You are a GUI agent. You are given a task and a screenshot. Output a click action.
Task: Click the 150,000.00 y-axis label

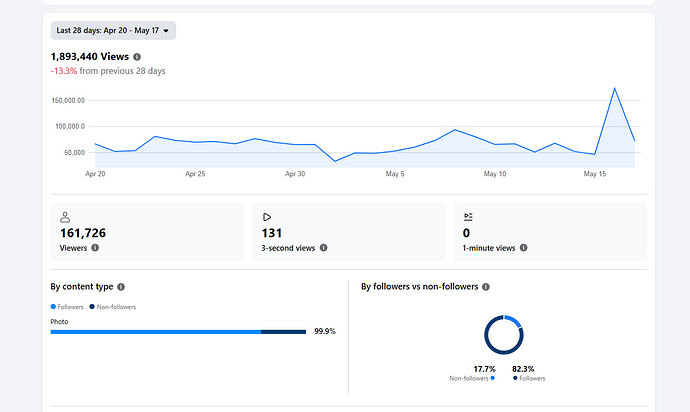pyautogui.click(x=68, y=100)
